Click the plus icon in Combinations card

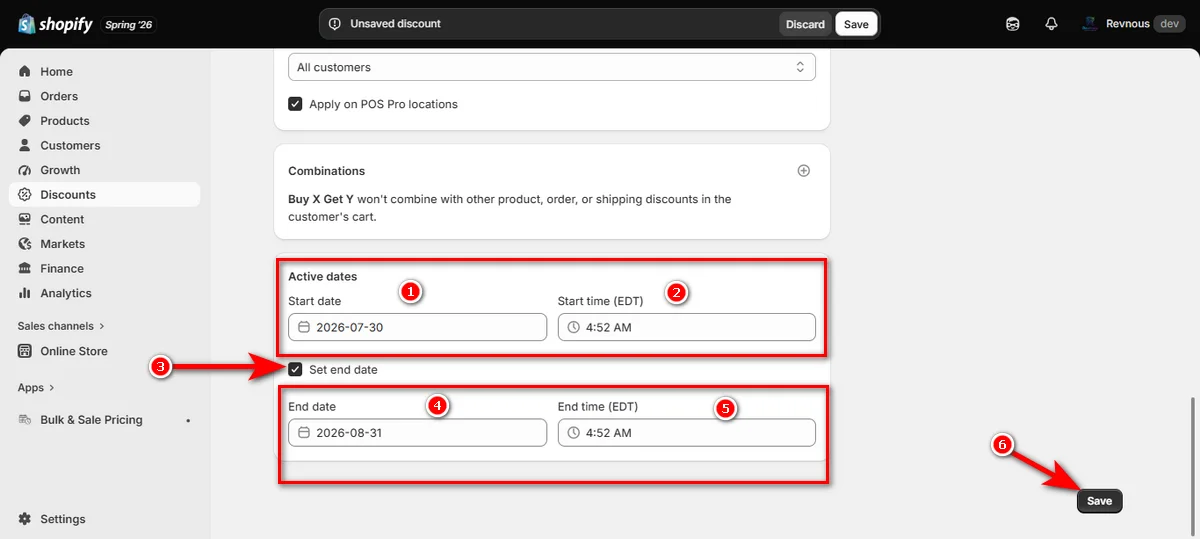pos(803,171)
